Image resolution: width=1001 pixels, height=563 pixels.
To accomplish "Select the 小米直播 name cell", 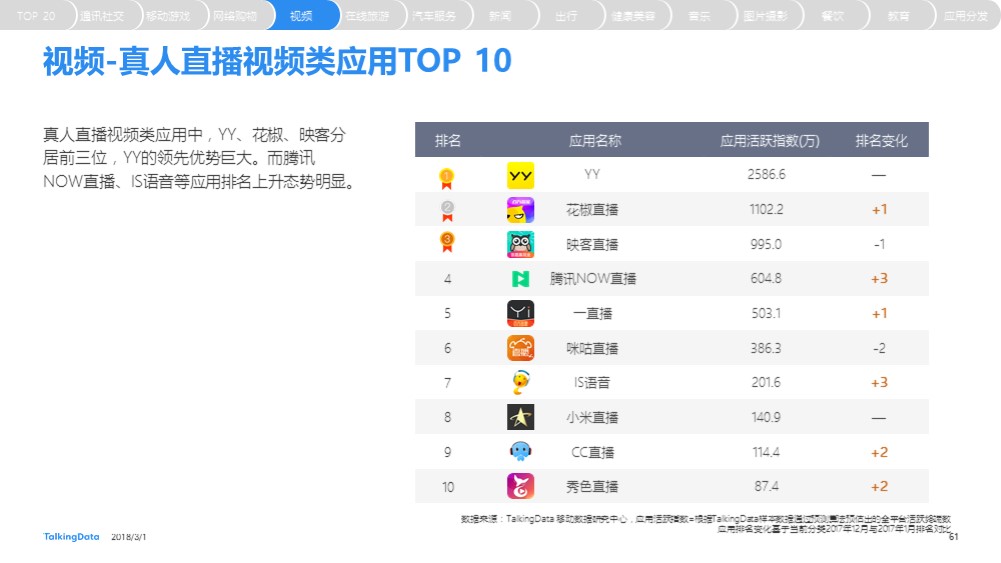I will point(592,417).
